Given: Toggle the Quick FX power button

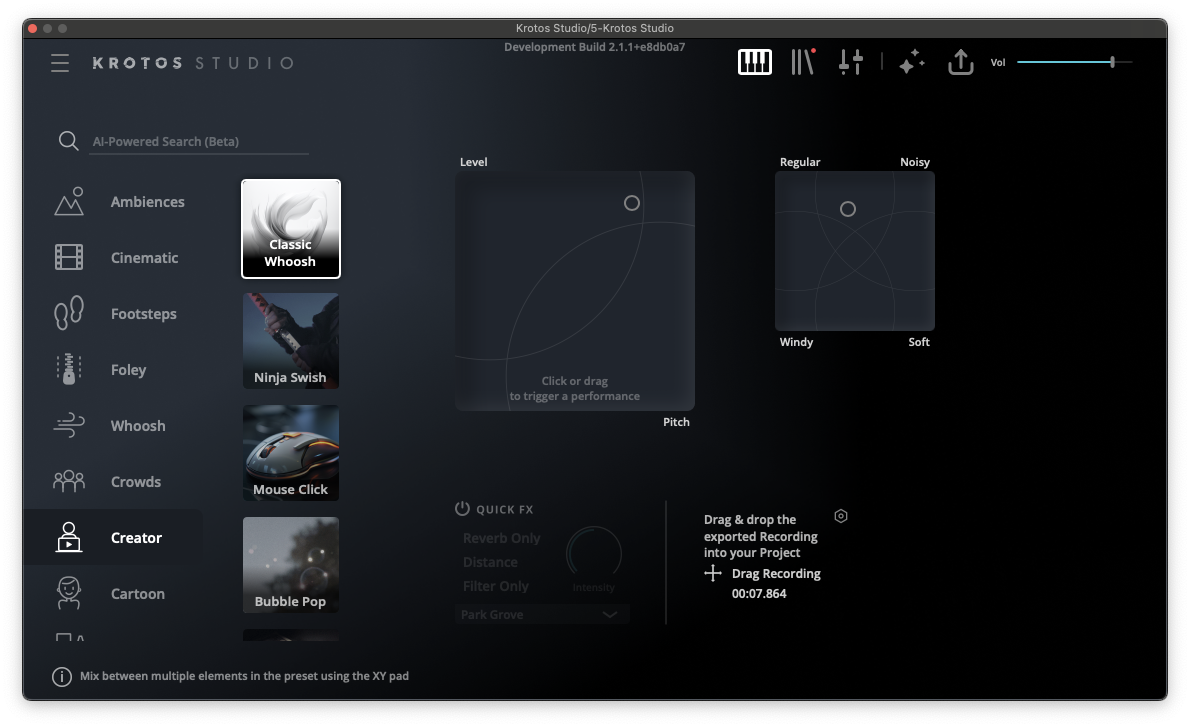Looking at the screenshot, I should pos(462,508).
